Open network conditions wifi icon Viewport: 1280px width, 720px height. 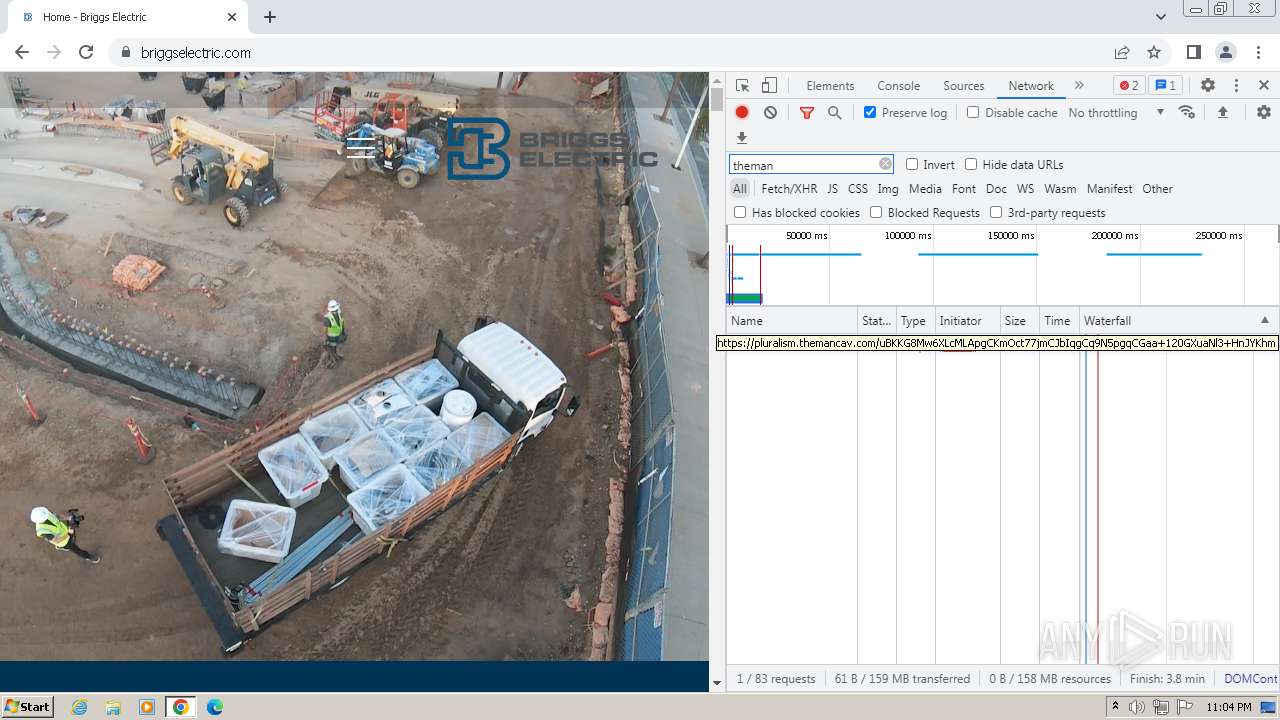click(1187, 112)
